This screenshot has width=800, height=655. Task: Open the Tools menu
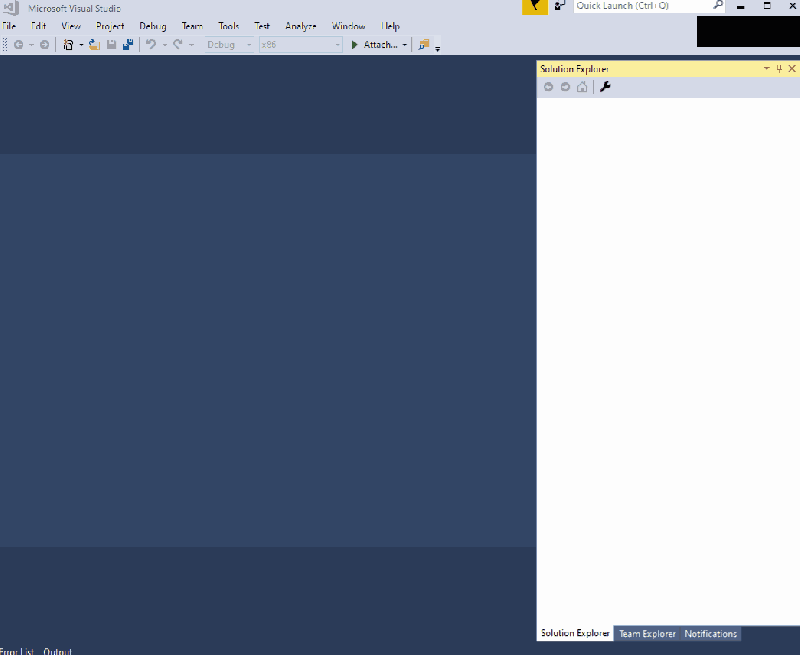click(x=228, y=26)
